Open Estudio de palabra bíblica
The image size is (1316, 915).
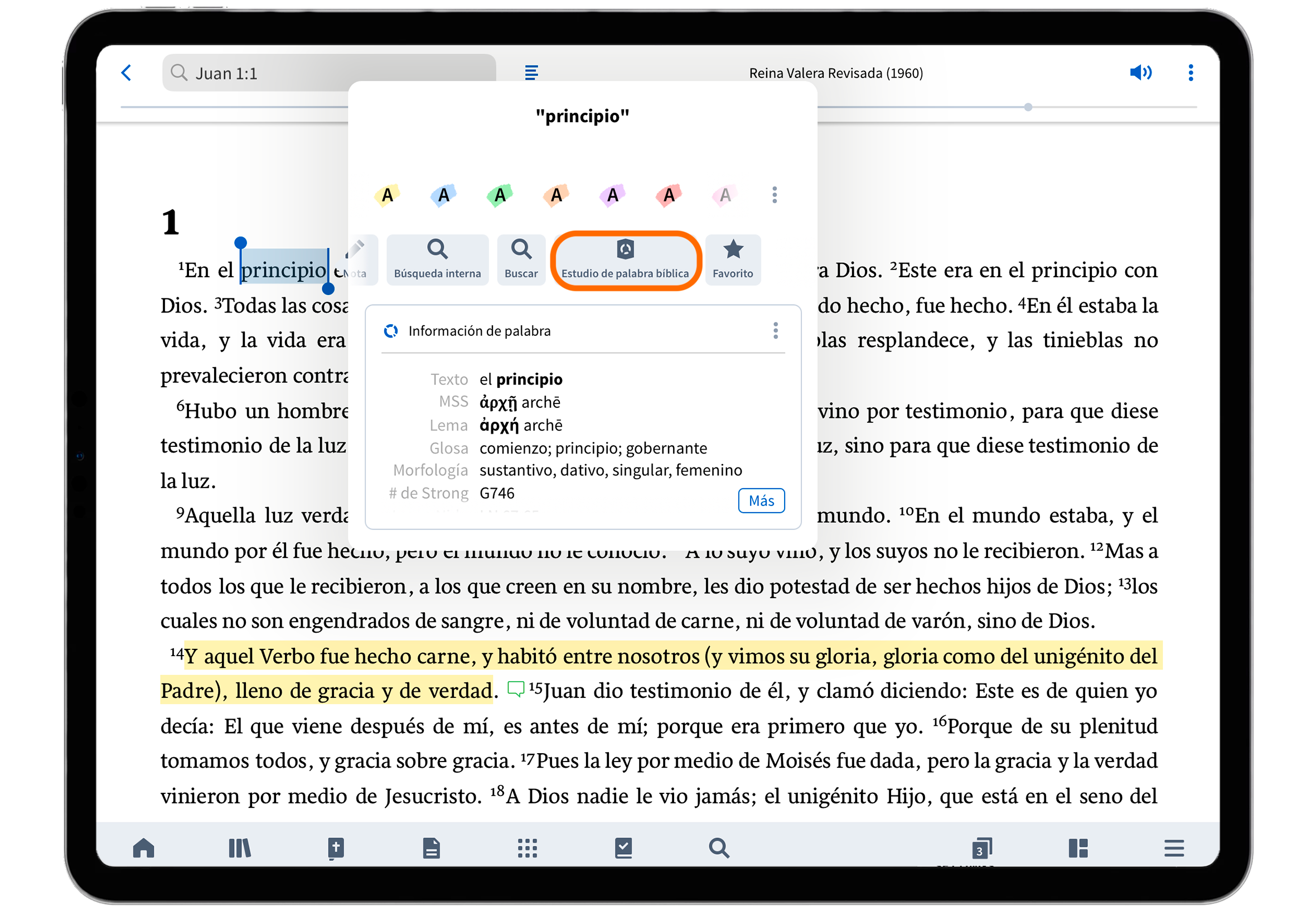pos(625,259)
